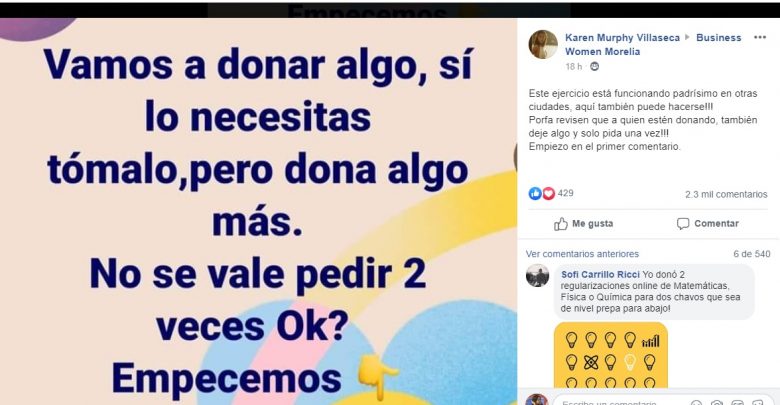Image resolution: width=780 pixels, height=405 pixels.
Task: Open the yellow lightbulb image attachment
Action: [x=611, y=355]
